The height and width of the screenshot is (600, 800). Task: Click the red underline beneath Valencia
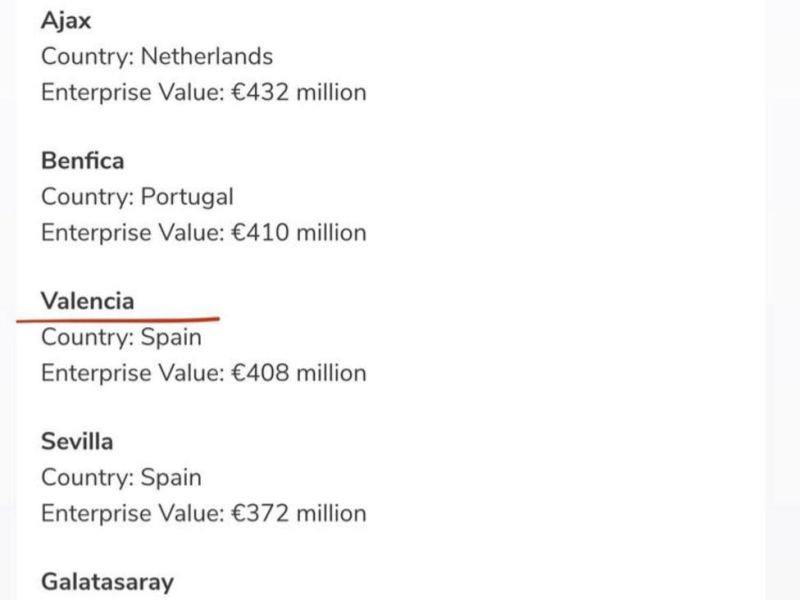[118, 320]
